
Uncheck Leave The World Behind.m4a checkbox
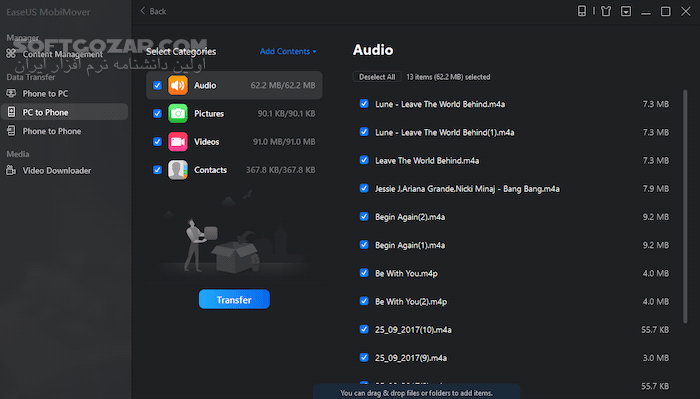364,160
